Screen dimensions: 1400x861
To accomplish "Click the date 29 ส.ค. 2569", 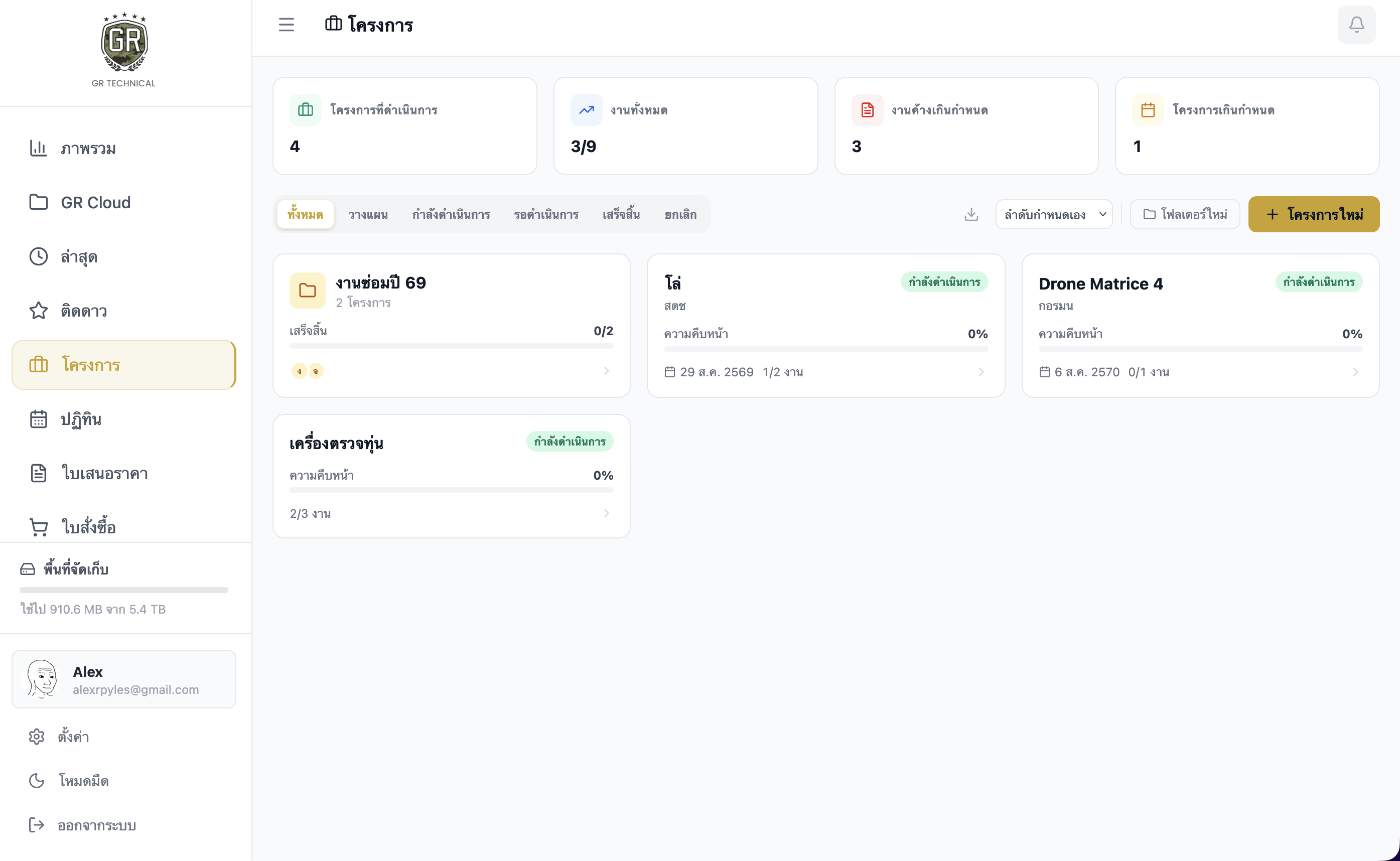I will pyautogui.click(x=716, y=372).
